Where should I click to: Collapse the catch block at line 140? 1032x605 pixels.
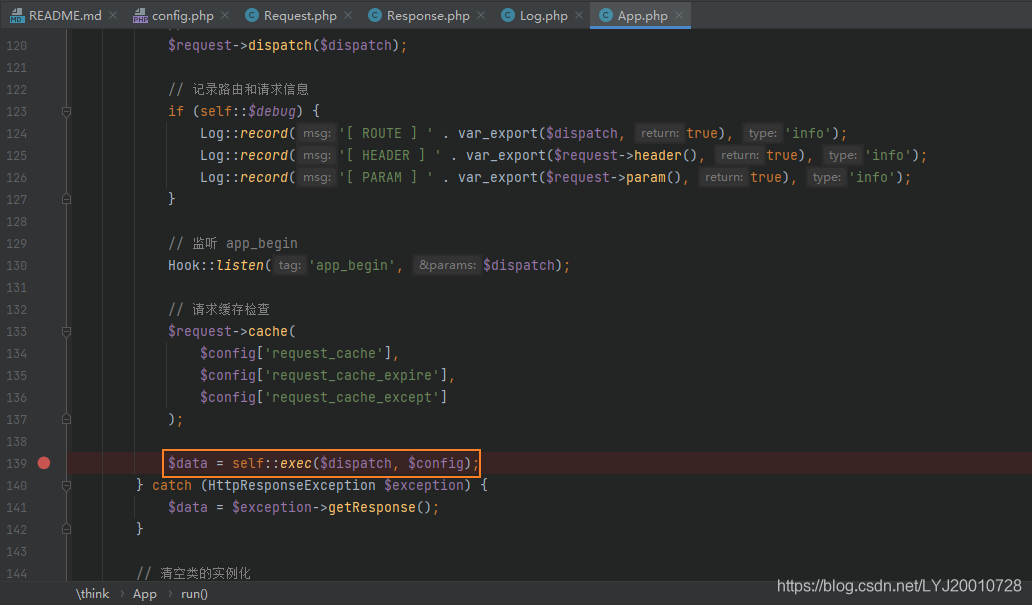pyautogui.click(x=66, y=486)
